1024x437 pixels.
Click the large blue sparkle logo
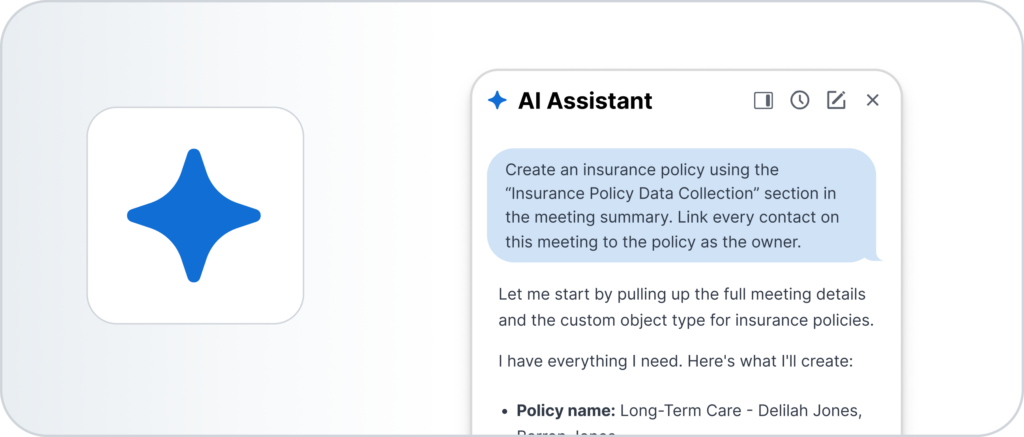pyautogui.click(x=194, y=216)
